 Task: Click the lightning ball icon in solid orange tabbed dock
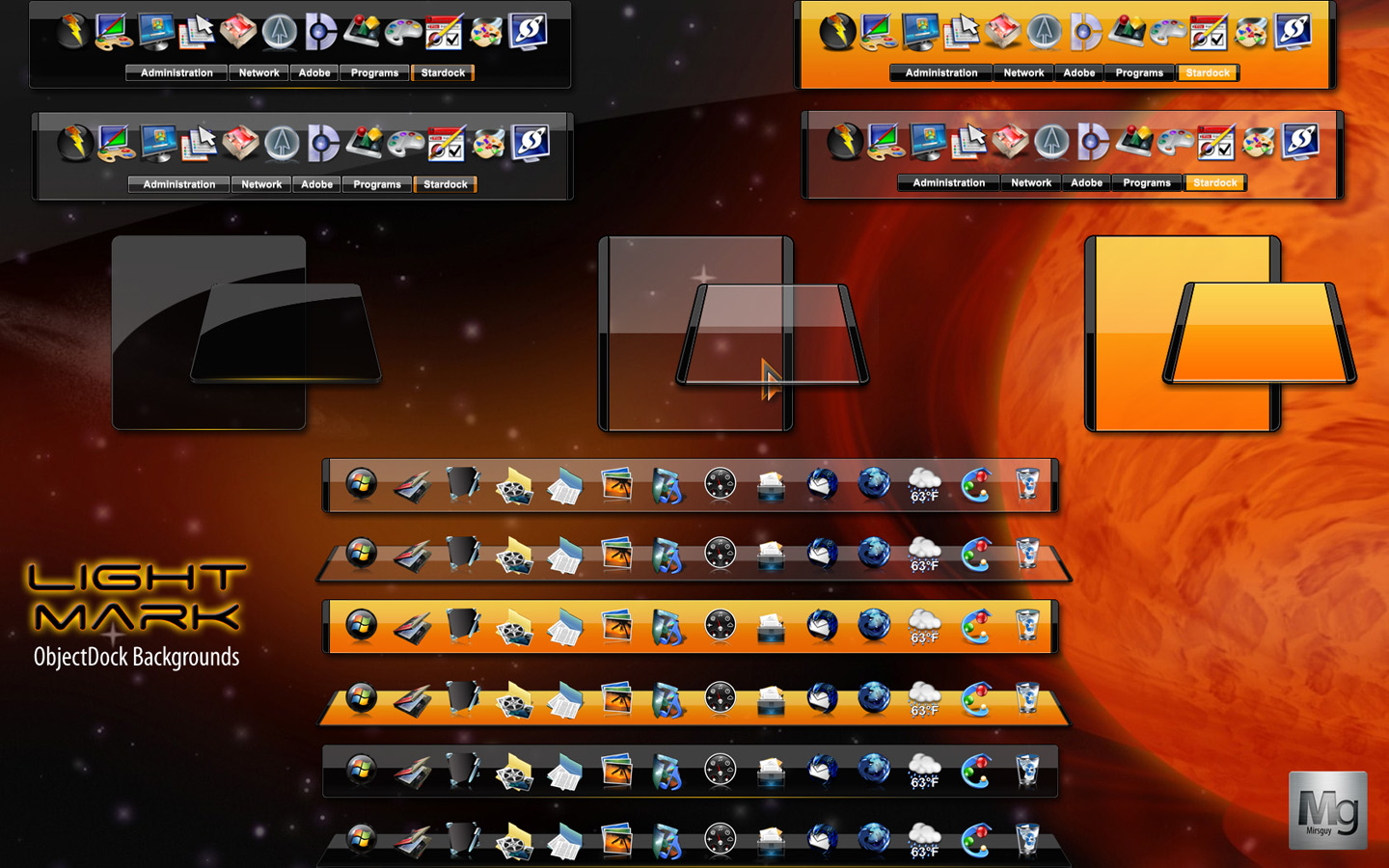[x=837, y=32]
